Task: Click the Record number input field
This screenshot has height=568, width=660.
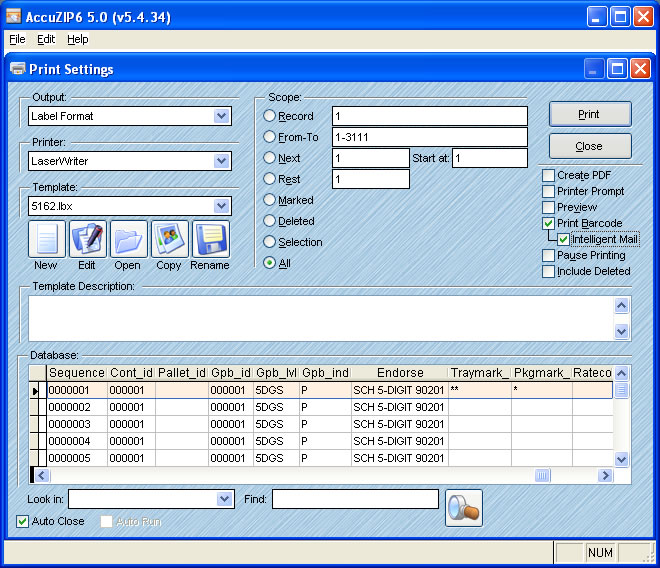Action: (430, 116)
